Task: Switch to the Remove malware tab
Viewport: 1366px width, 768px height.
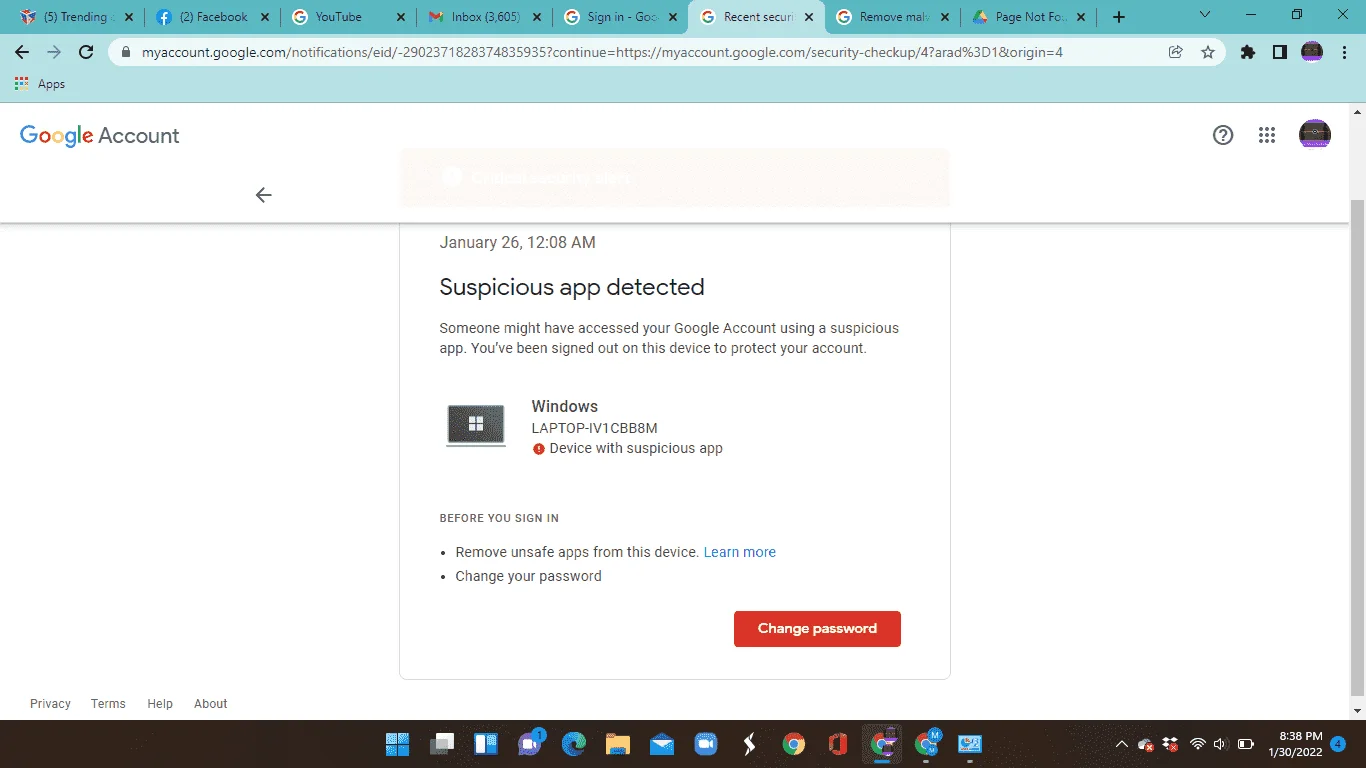Action: click(x=892, y=17)
